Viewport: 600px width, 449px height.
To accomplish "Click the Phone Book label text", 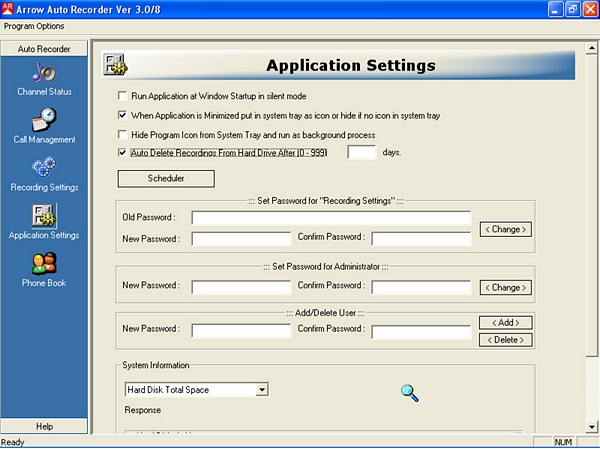I will click(x=44, y=283).
